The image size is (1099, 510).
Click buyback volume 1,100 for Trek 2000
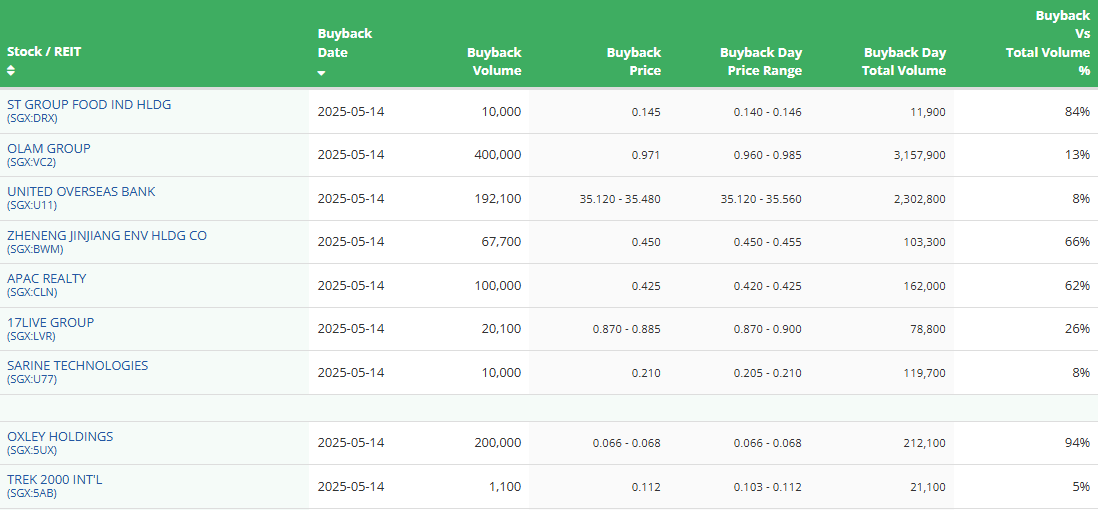(505, 487)
